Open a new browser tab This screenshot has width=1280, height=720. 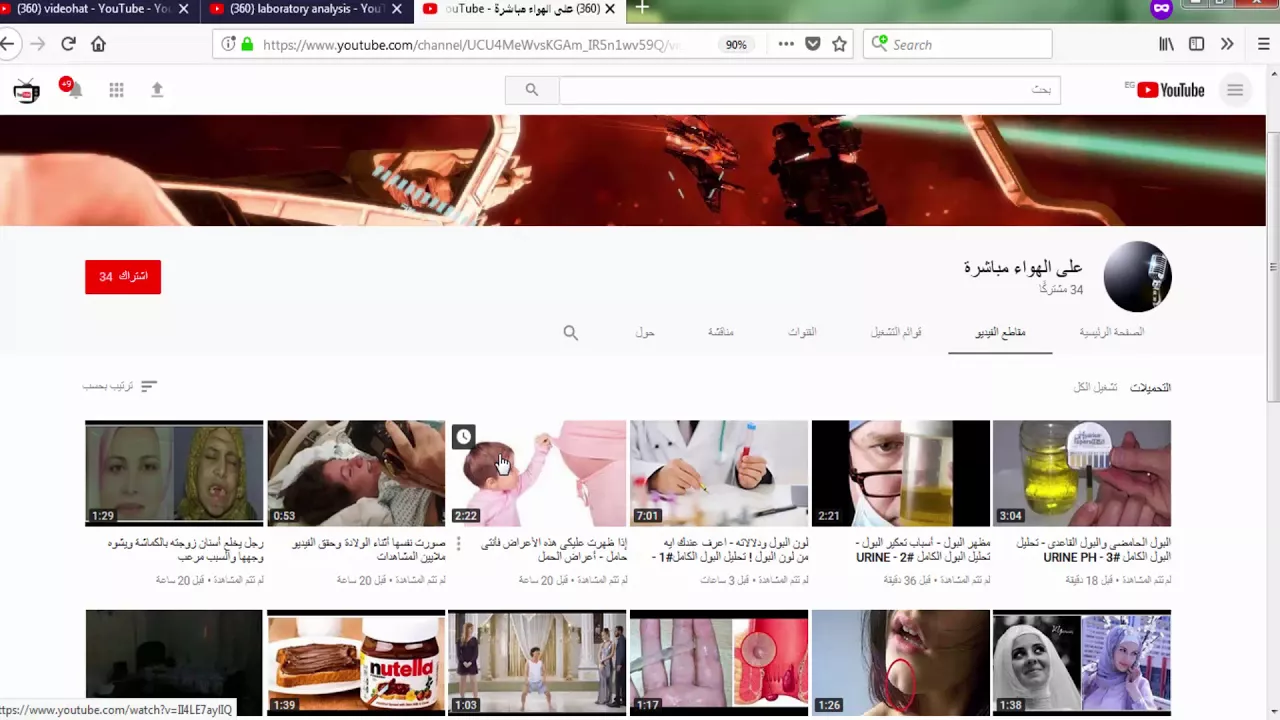click(x=642, y=8)
